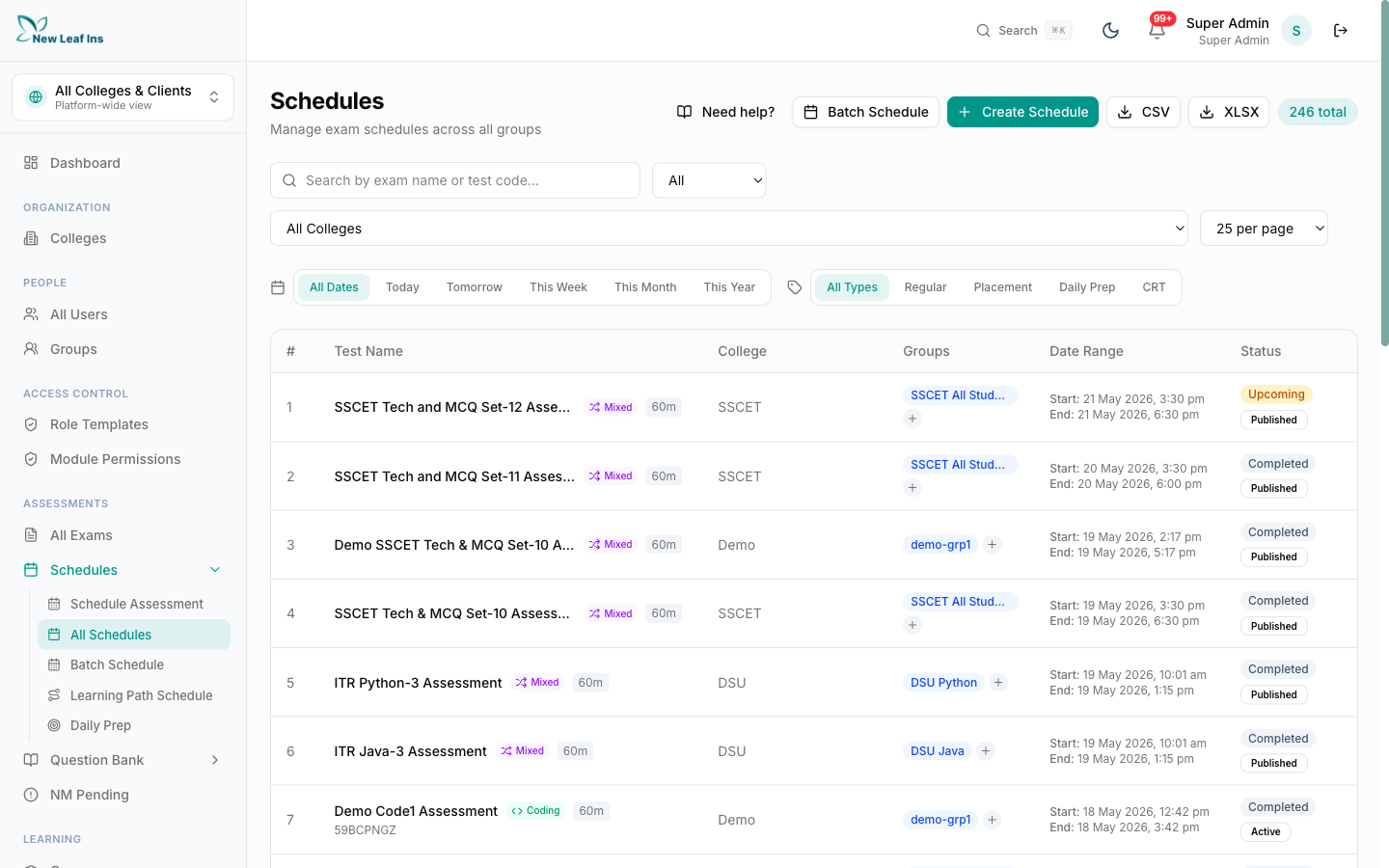Image resolution: width=1389 pixels, height=868 pixels.
Task: Open Batch Schedule sidebar submenu item
Action: 134,665
